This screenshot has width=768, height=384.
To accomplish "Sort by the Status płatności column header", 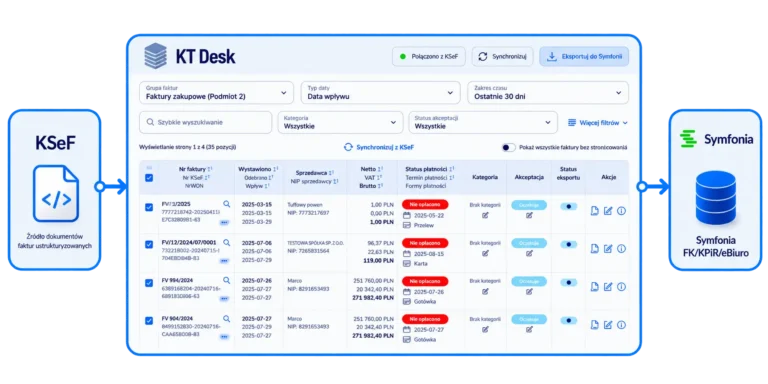I will (430, 169).
